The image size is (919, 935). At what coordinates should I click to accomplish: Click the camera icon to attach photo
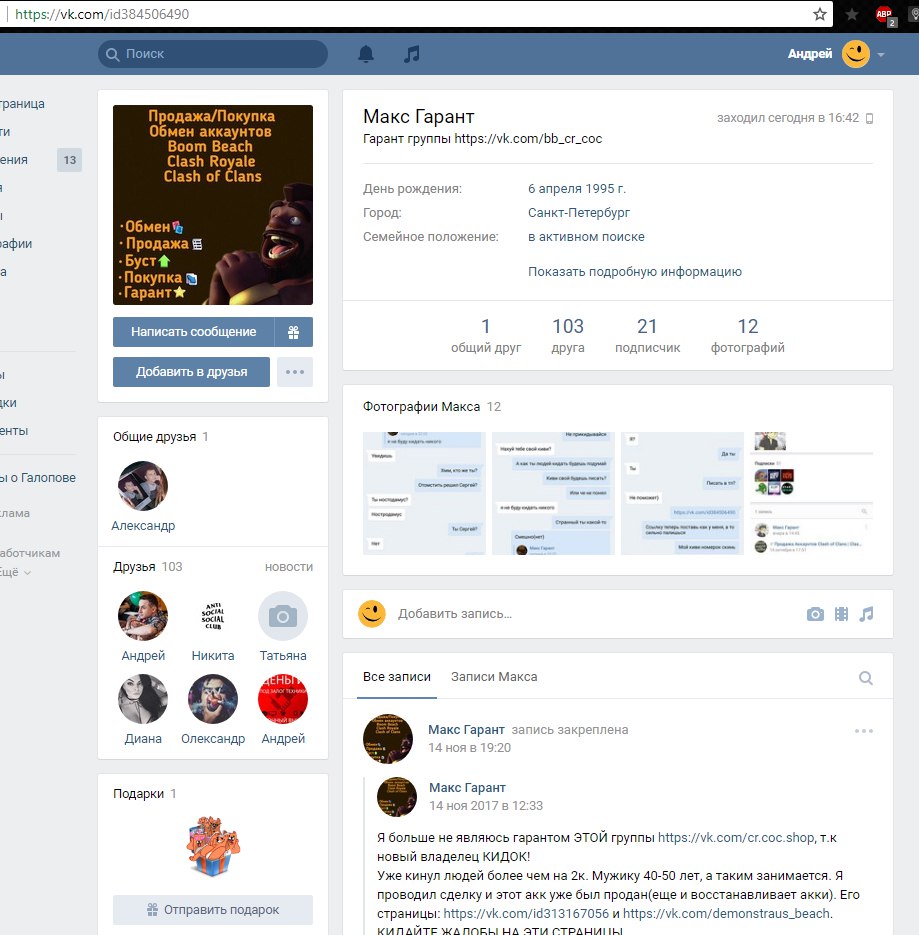coord(815,614)
